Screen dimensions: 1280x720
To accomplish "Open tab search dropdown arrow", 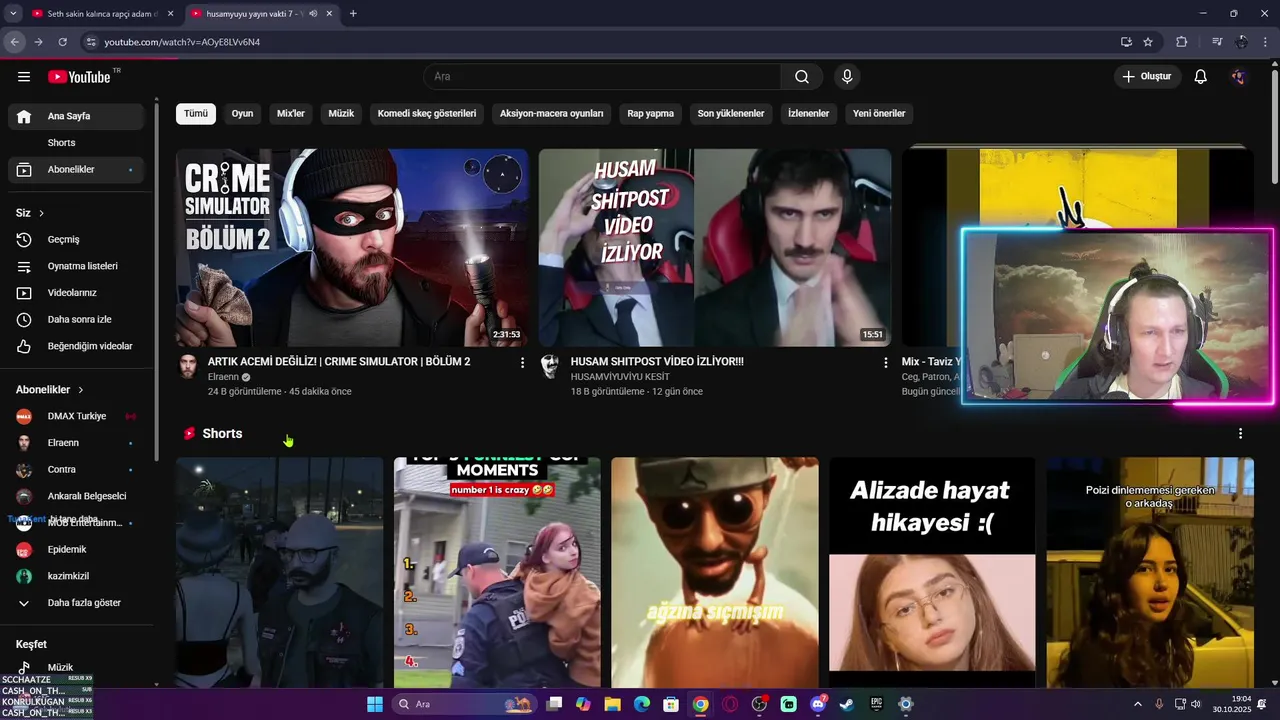I will [x=13, y=14].
